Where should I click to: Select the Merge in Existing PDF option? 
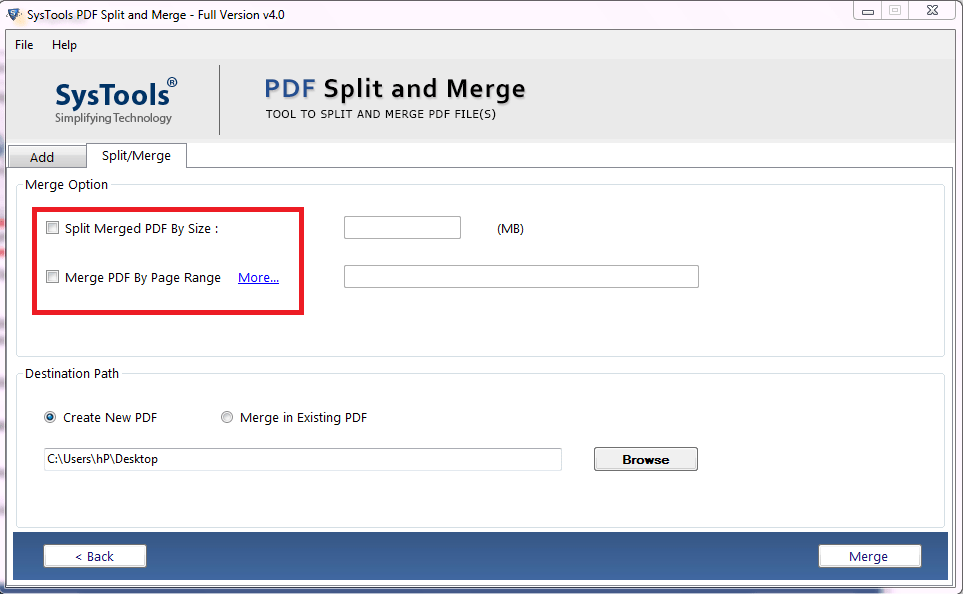[x=227, y=417]
